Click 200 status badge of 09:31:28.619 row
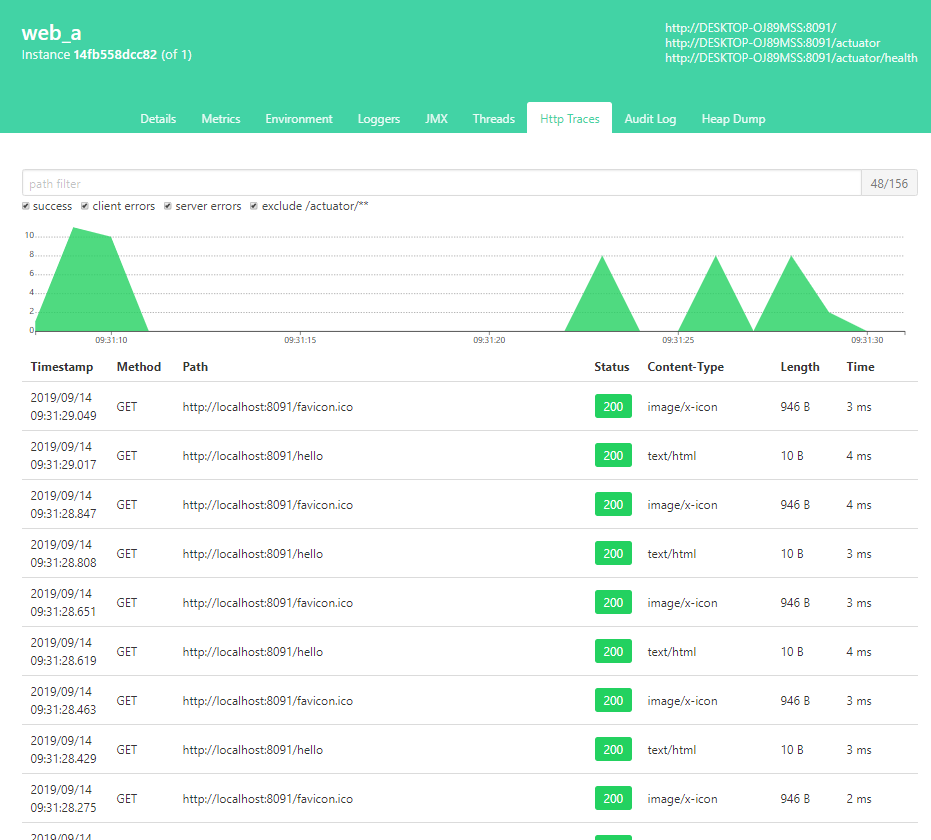 click(x=613, y=651)
